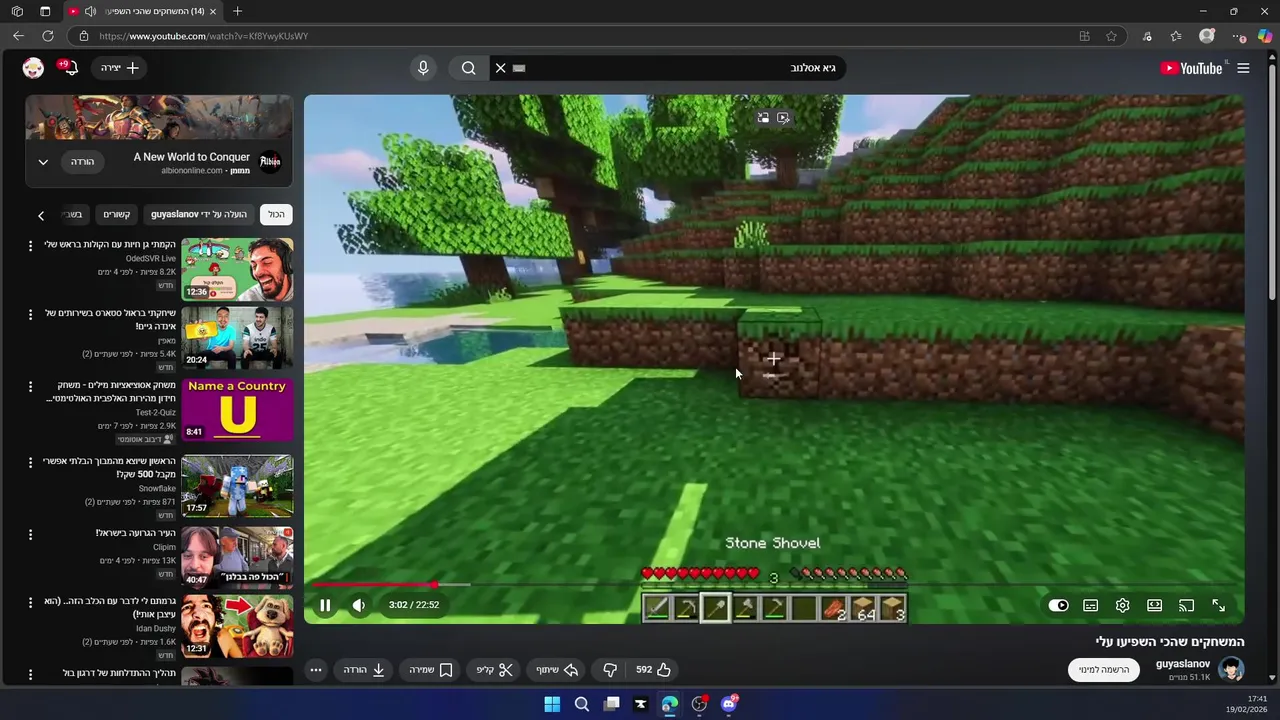Open Edge media control music icon
1280x720 pixels.
pos(1147,36)
